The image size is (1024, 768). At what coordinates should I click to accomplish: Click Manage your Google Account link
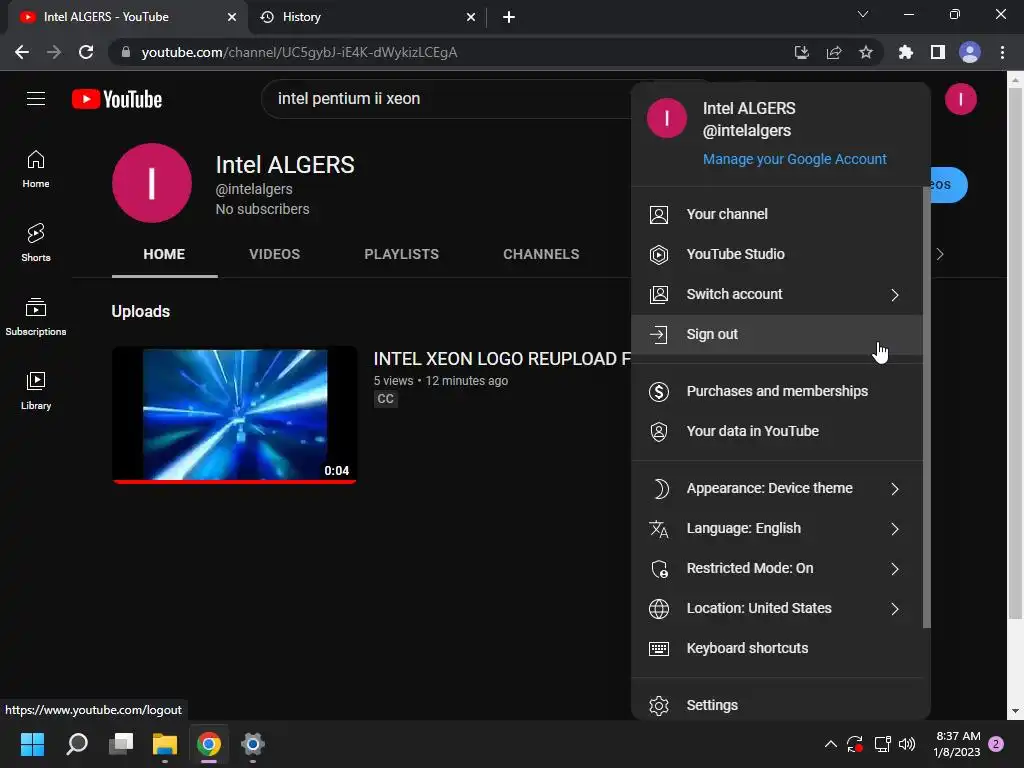[794, 159]
